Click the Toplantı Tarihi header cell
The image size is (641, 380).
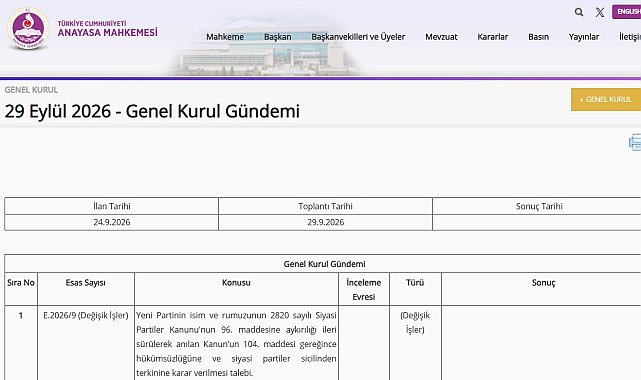click(325, 206)
